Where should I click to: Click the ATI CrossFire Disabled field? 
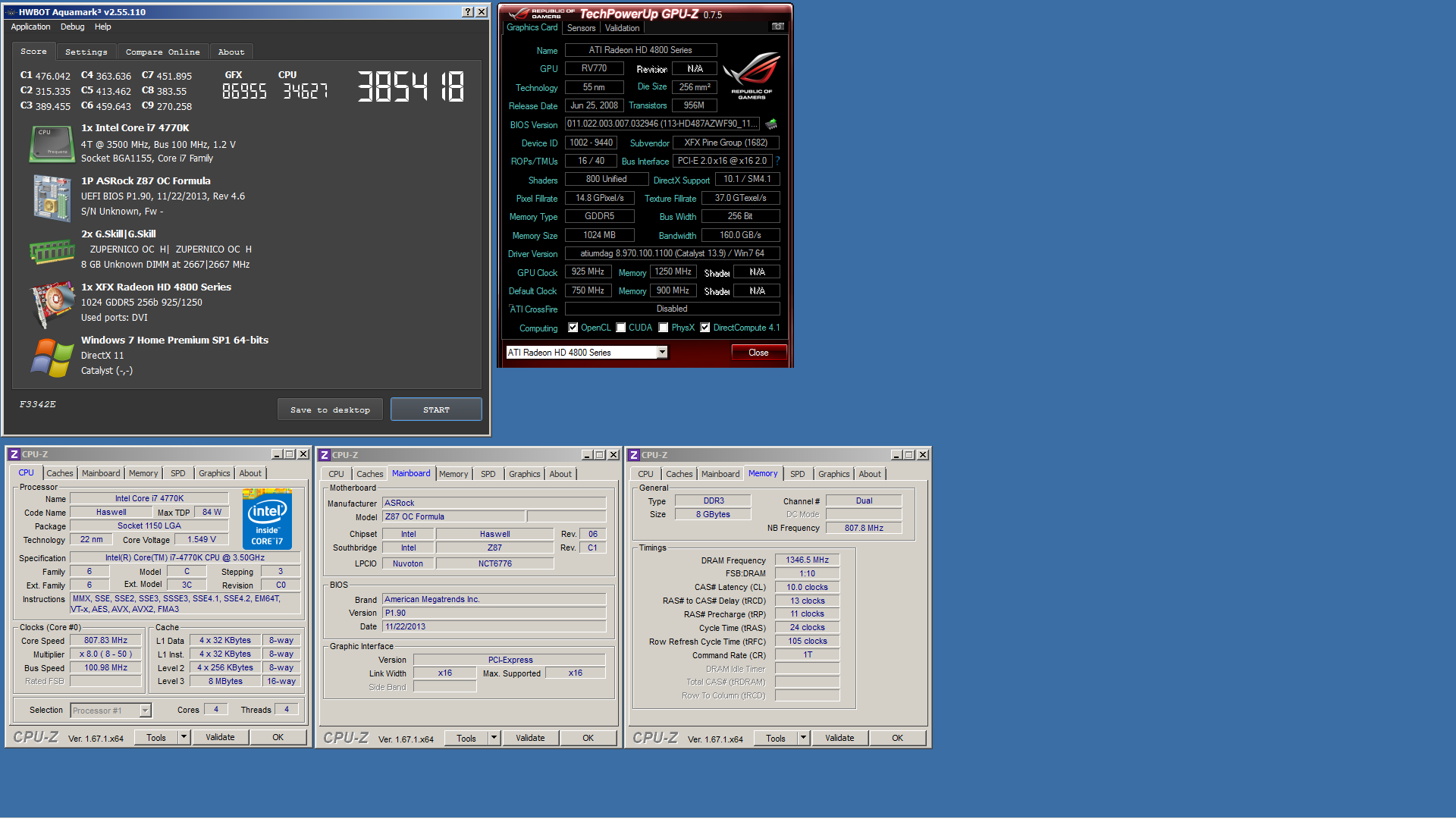672,309
